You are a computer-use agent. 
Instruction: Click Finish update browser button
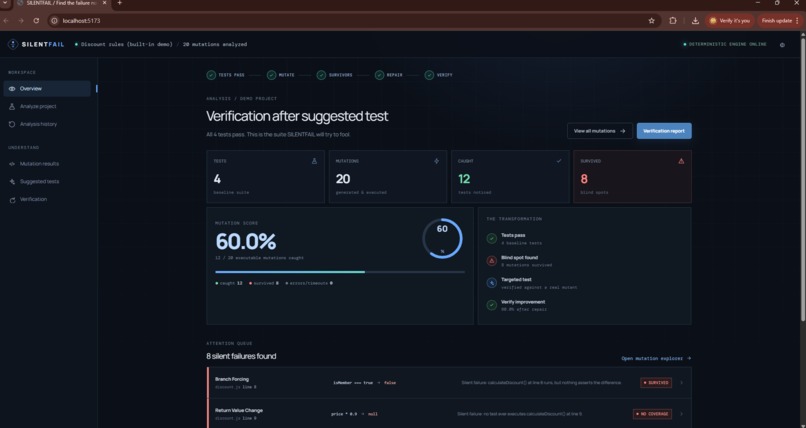[x=781, y=21]
